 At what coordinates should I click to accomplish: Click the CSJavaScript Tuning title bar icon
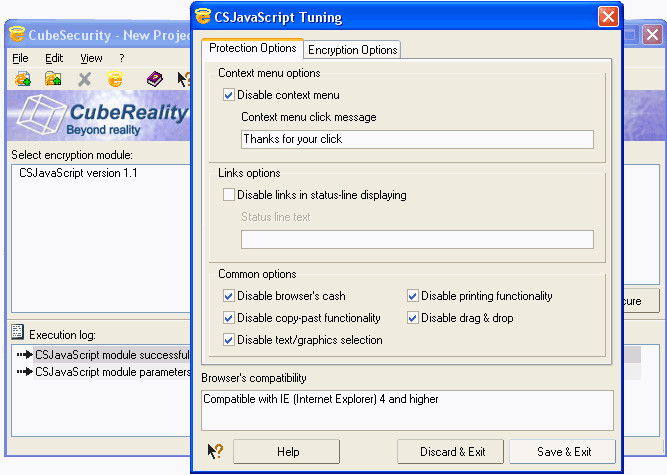click(203, 17)
